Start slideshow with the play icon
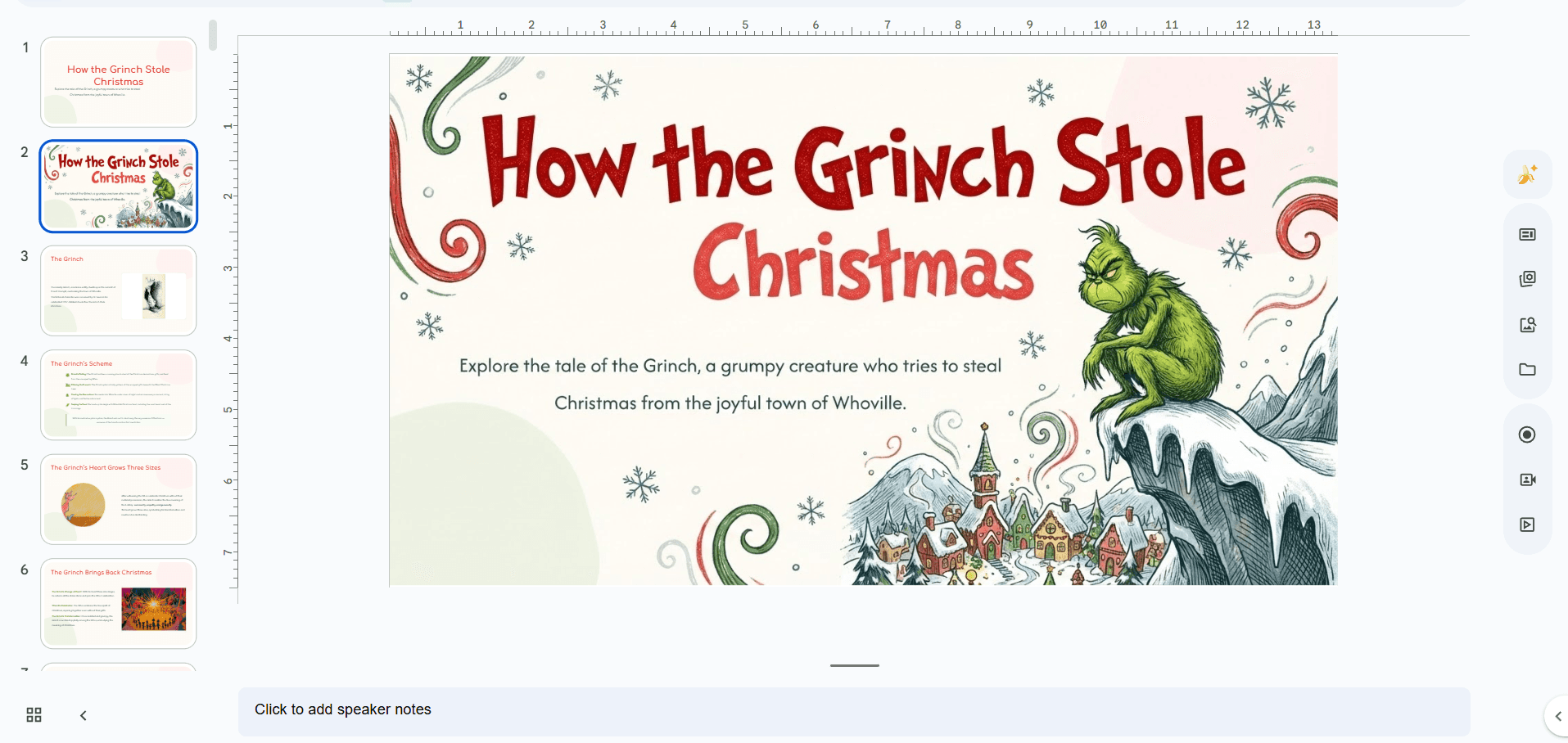Viewport: 1568px width, 743px height. 1527,525
